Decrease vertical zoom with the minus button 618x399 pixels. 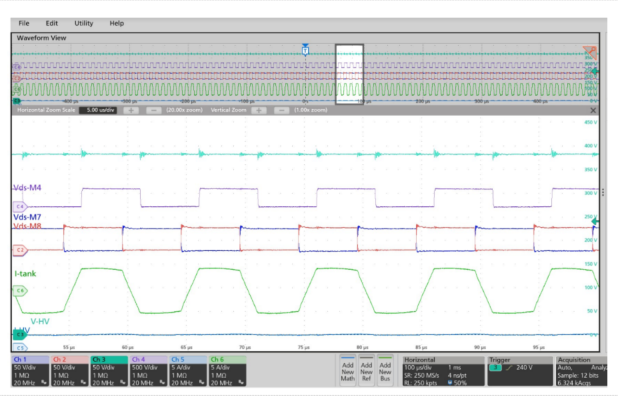(x=281, y=110)
